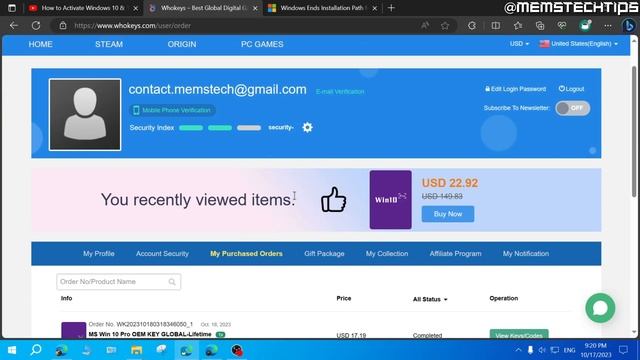
Task: Open the live chat bubble
Action: point(600,308)
